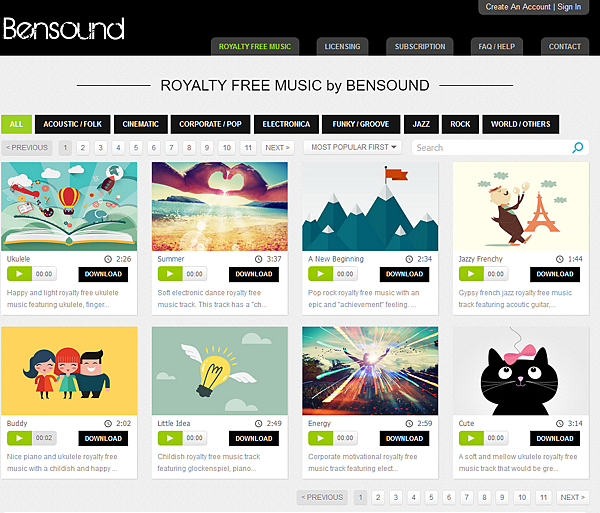The width and height of the screenshot is (600, 513).
Task: Select the Electronica genre filter
Action: 286,124
